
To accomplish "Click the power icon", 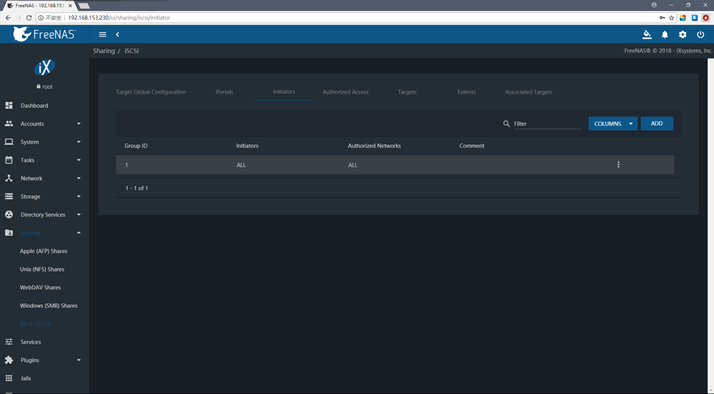I will 700,35.
